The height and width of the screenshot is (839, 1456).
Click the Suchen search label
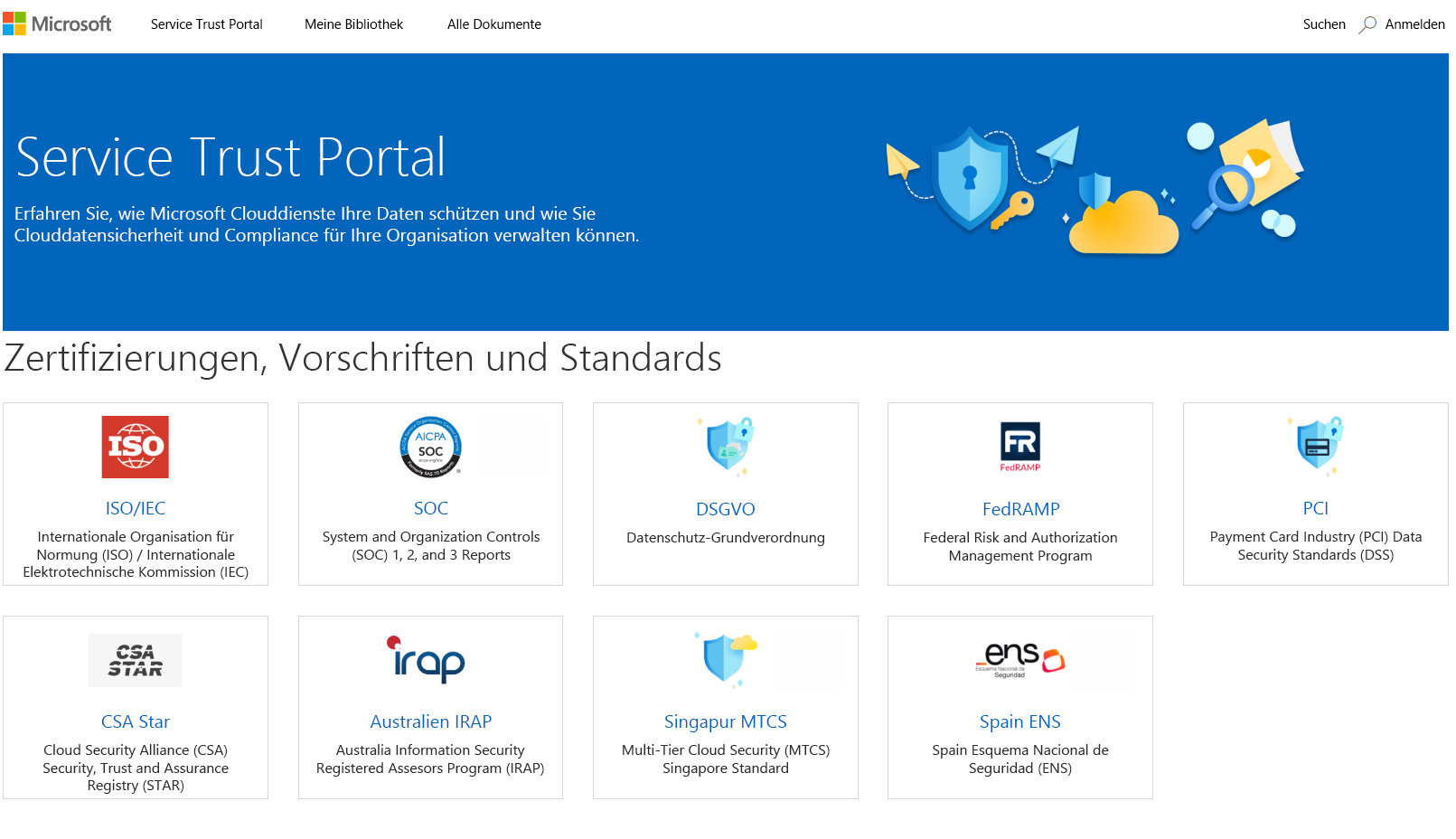(1324, 24)
